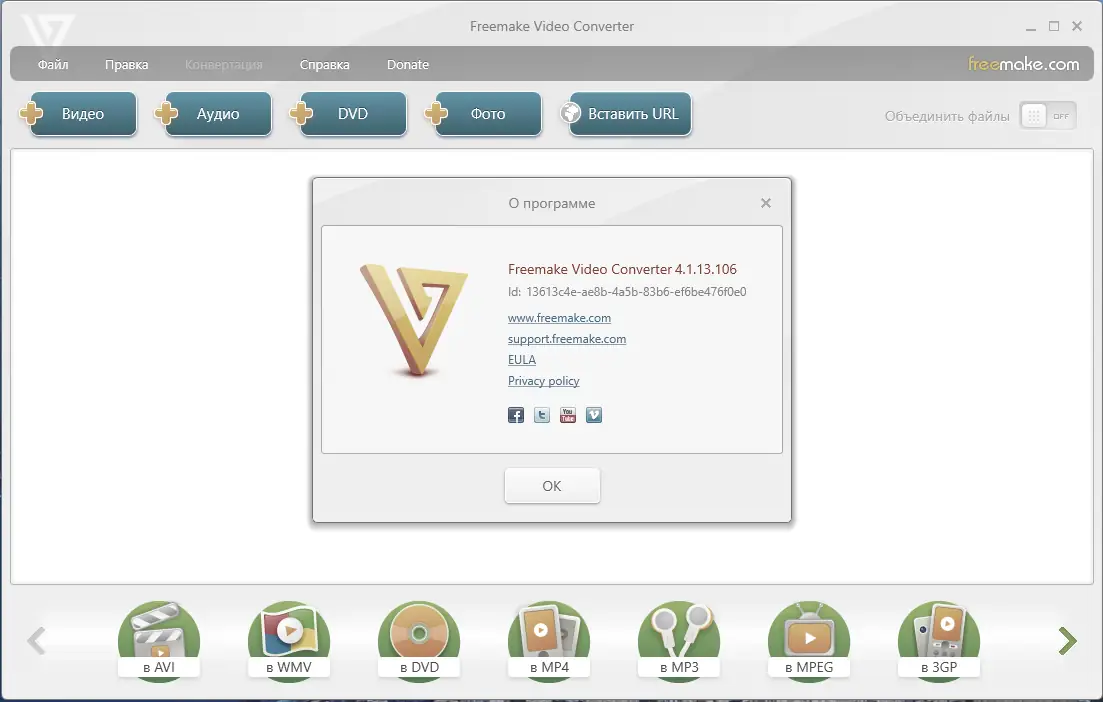Screen dimensions: 1103x702
Task: Open the YouTube channel icon
Action: coord(567,414)
